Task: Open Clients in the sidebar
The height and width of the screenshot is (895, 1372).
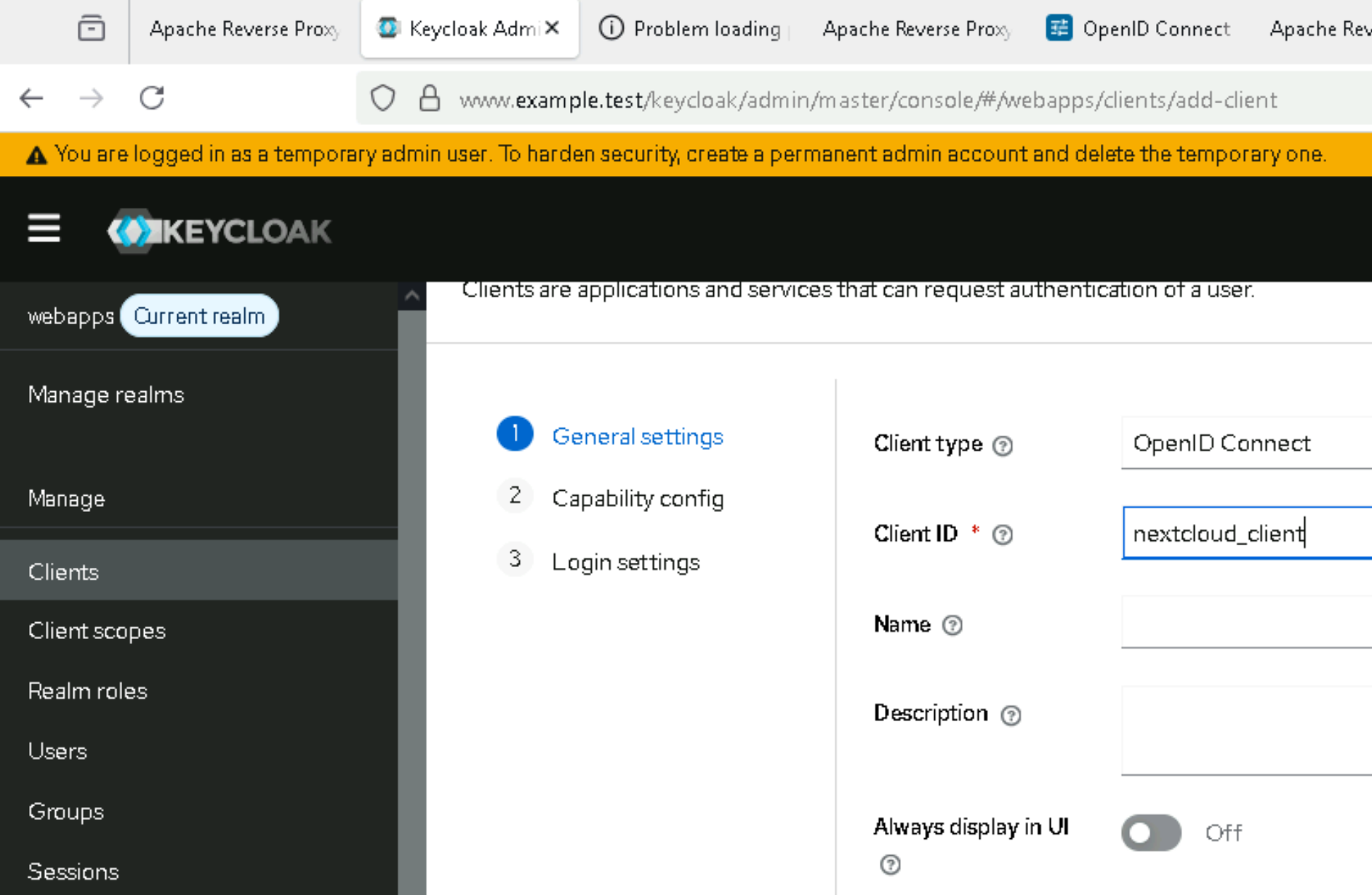Action: pos(199,571)
